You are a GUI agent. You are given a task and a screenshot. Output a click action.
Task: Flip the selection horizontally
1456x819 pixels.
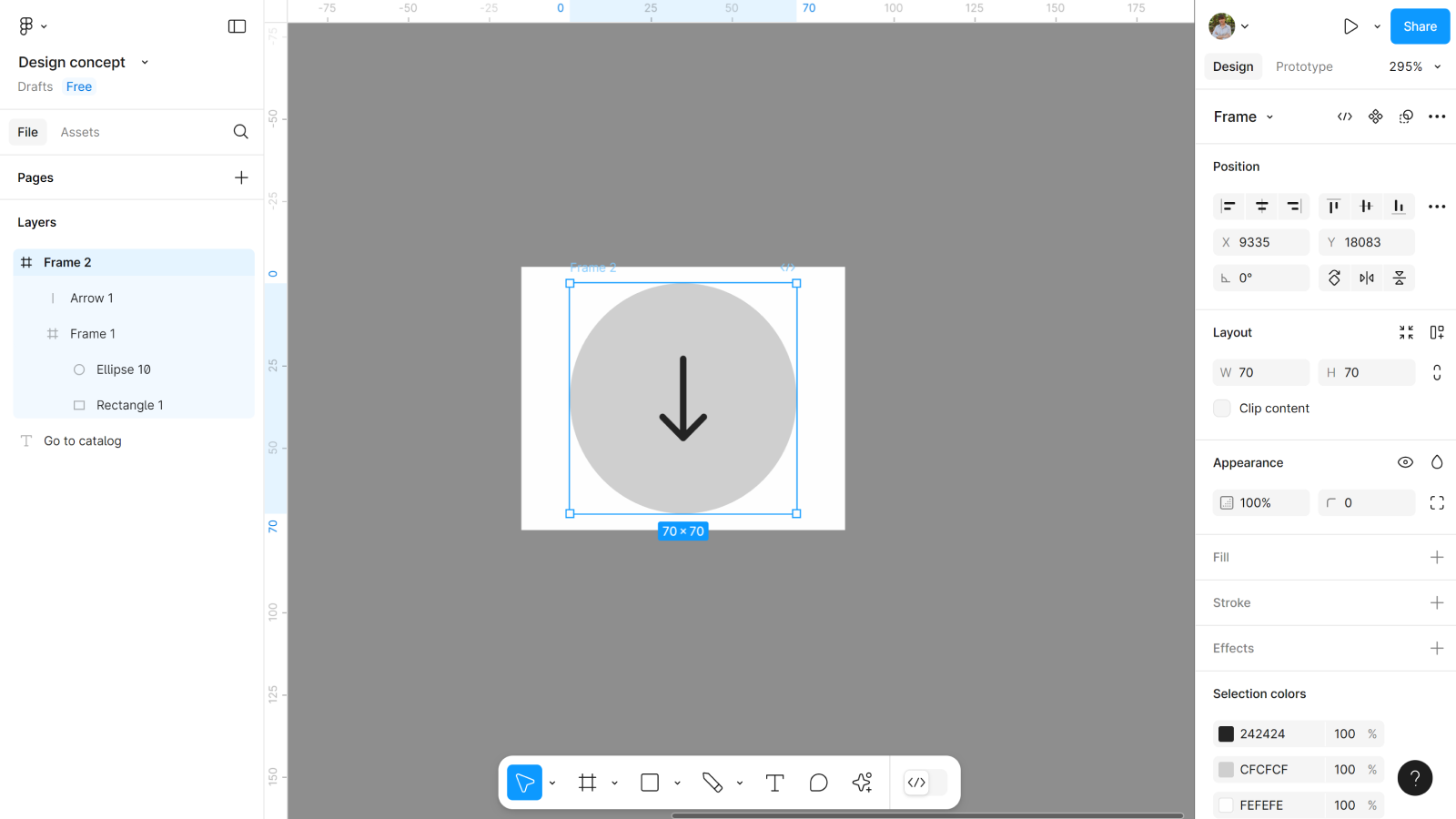click(x=1367, y=278)
